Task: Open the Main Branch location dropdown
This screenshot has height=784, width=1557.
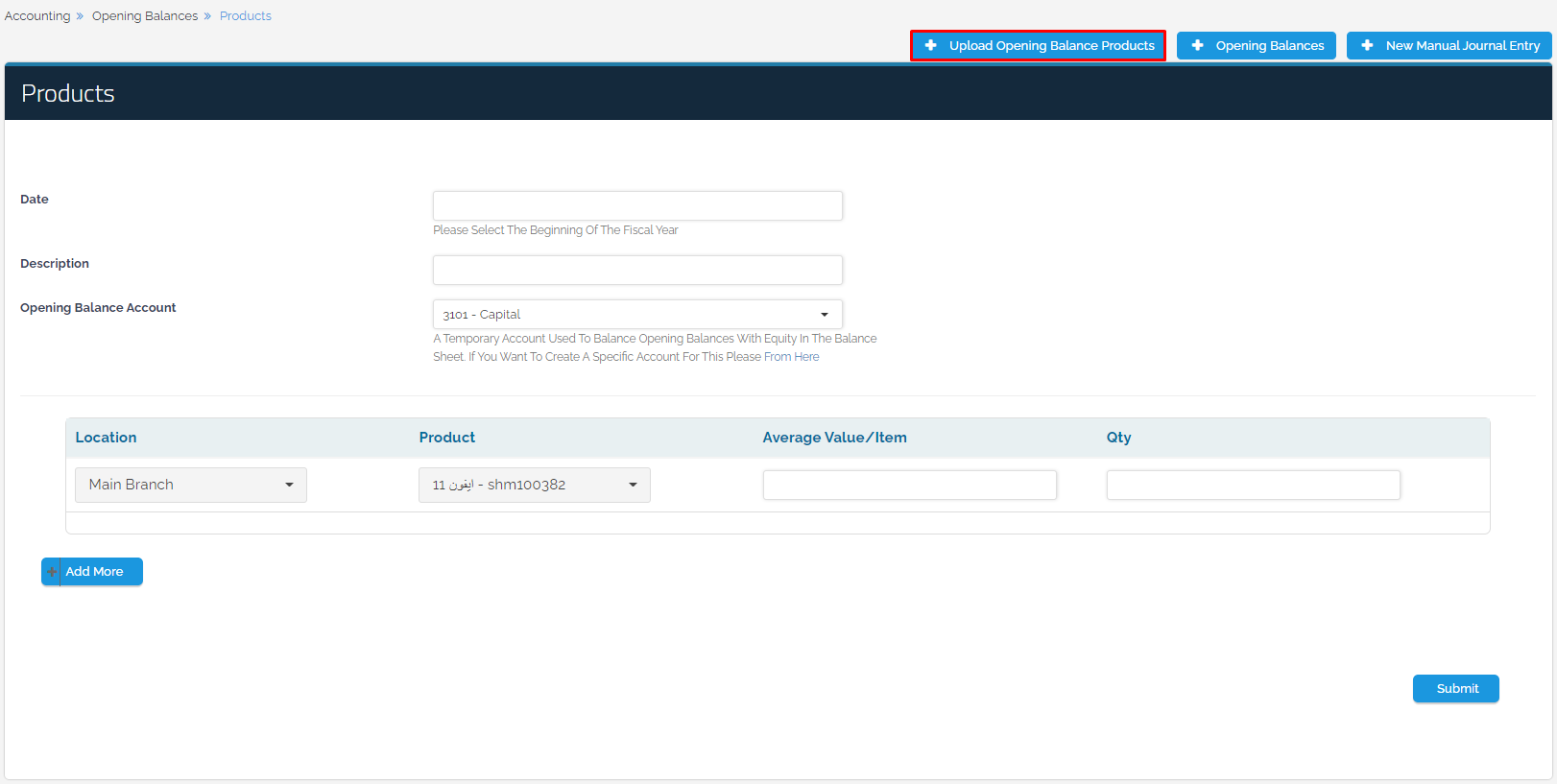Action: pyautogui.click(x=191, y=485)
